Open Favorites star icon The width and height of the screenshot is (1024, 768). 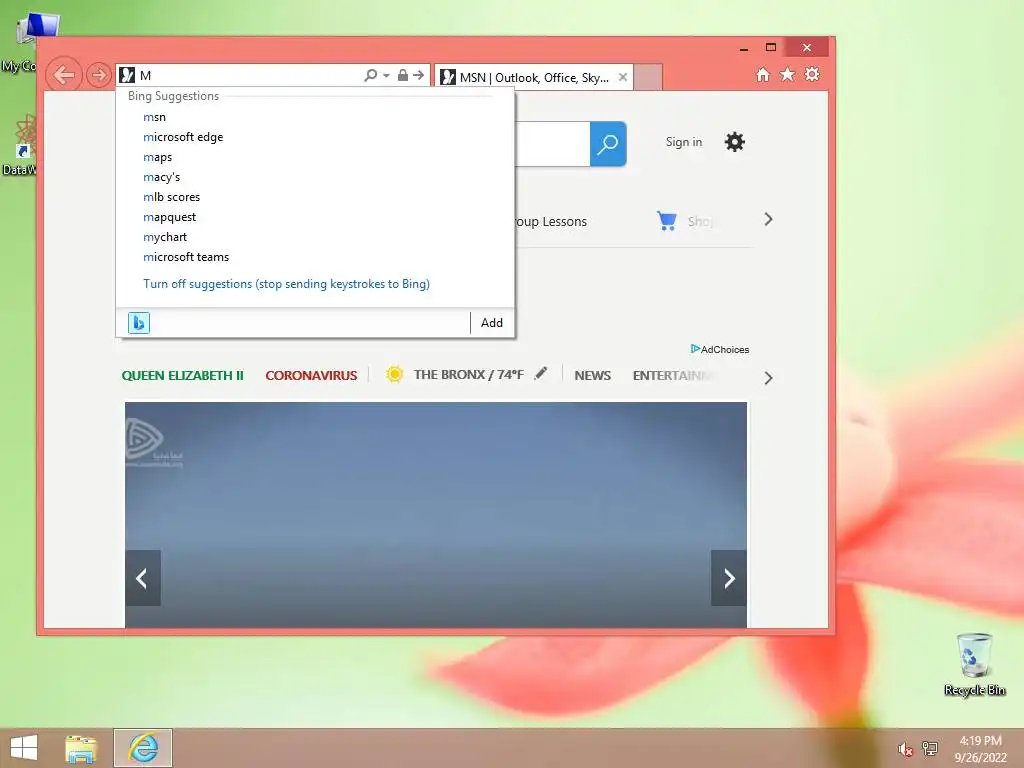[788, 74]
